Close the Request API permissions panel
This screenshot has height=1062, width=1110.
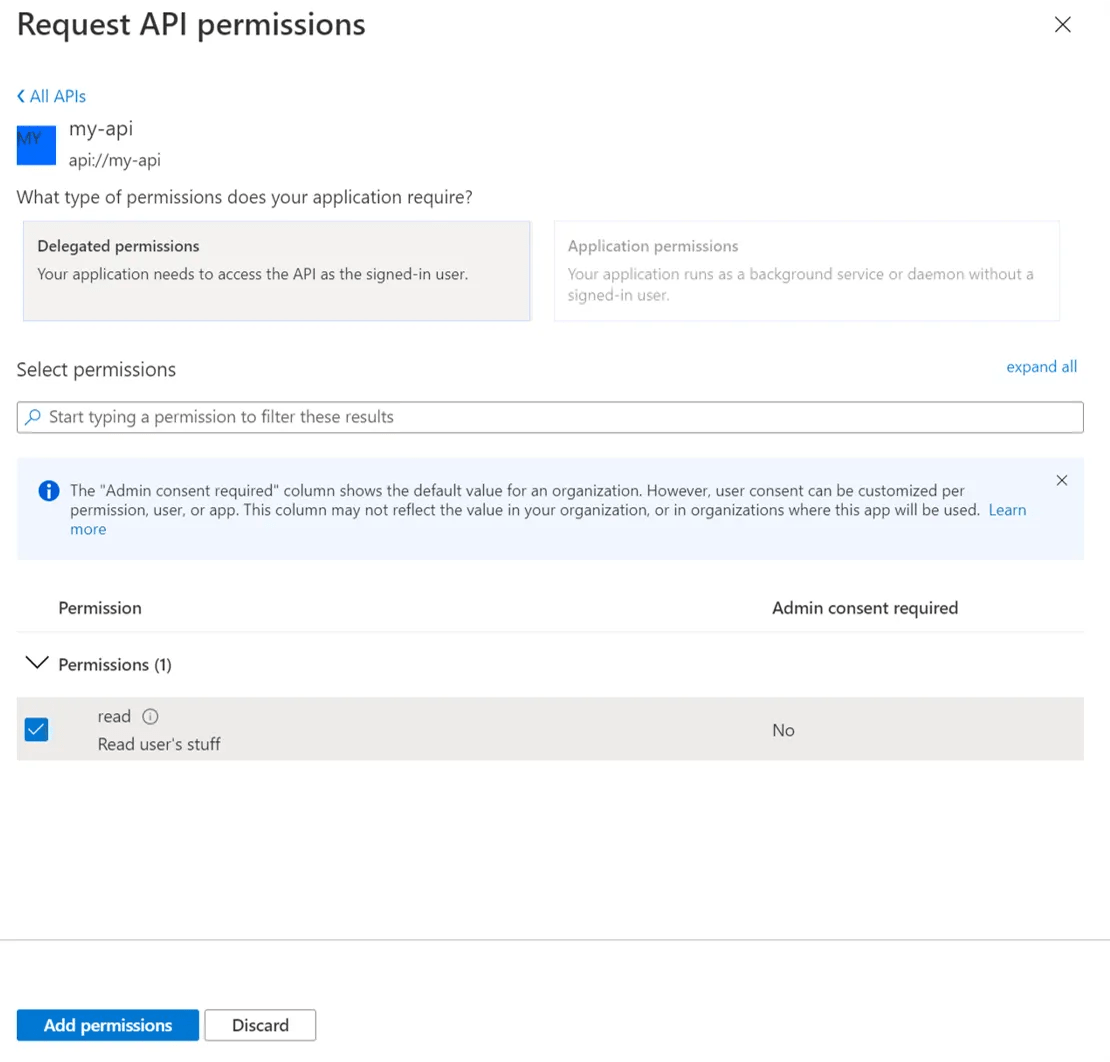tap(1062, 25)
